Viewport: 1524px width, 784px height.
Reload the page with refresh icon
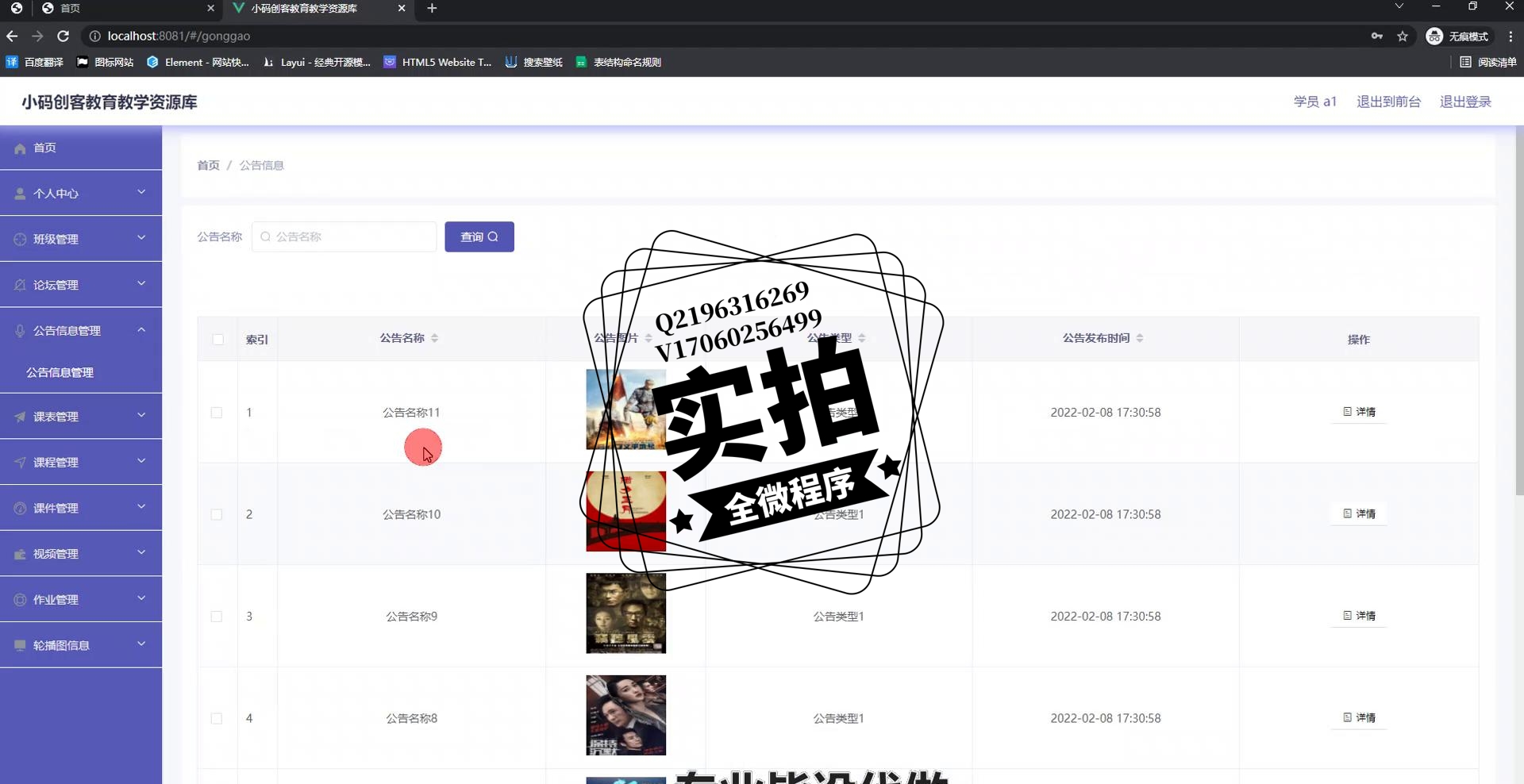pos(63,37)
